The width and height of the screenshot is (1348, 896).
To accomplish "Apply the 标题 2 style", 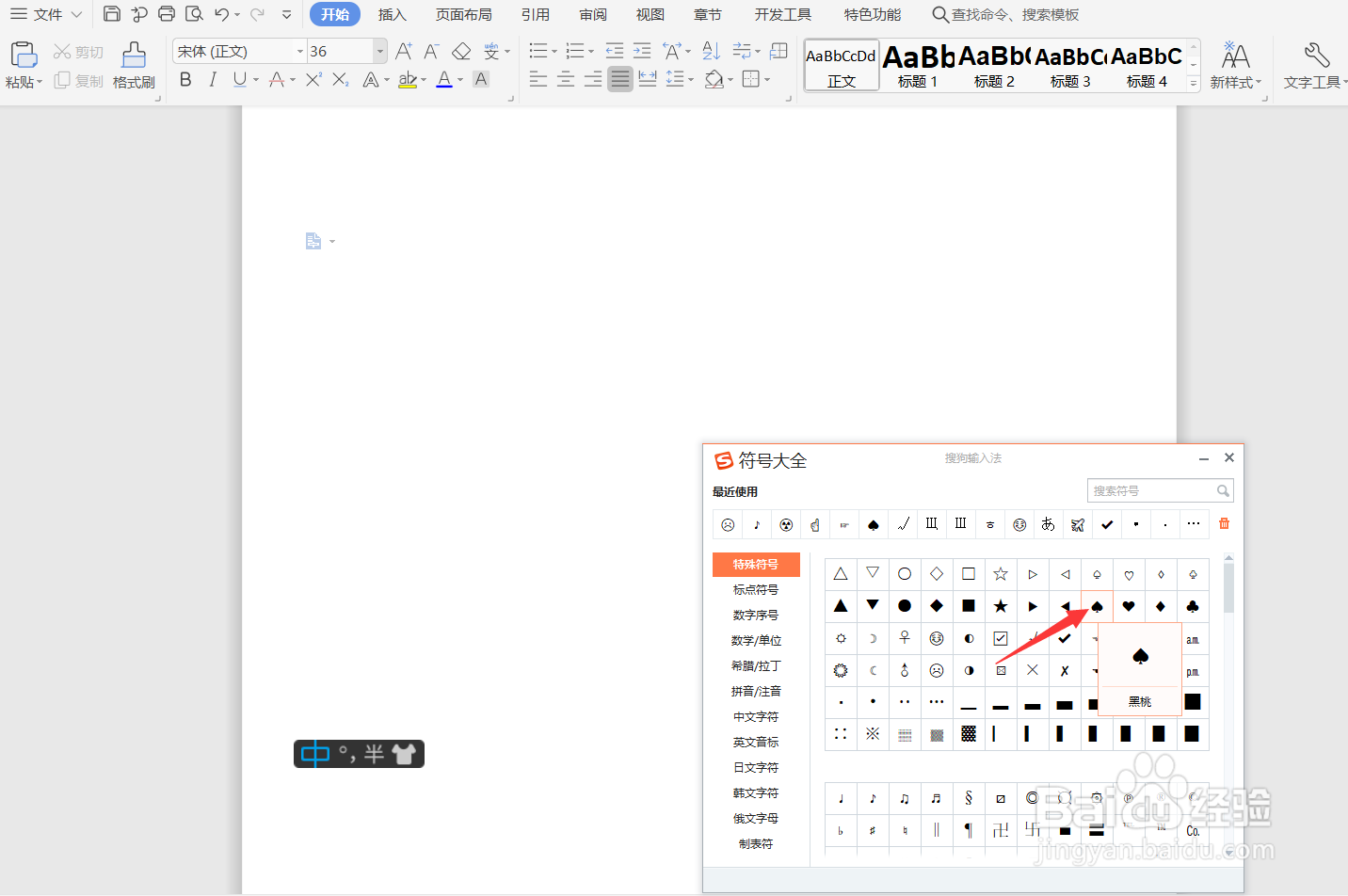I will (x=994, y=65).
